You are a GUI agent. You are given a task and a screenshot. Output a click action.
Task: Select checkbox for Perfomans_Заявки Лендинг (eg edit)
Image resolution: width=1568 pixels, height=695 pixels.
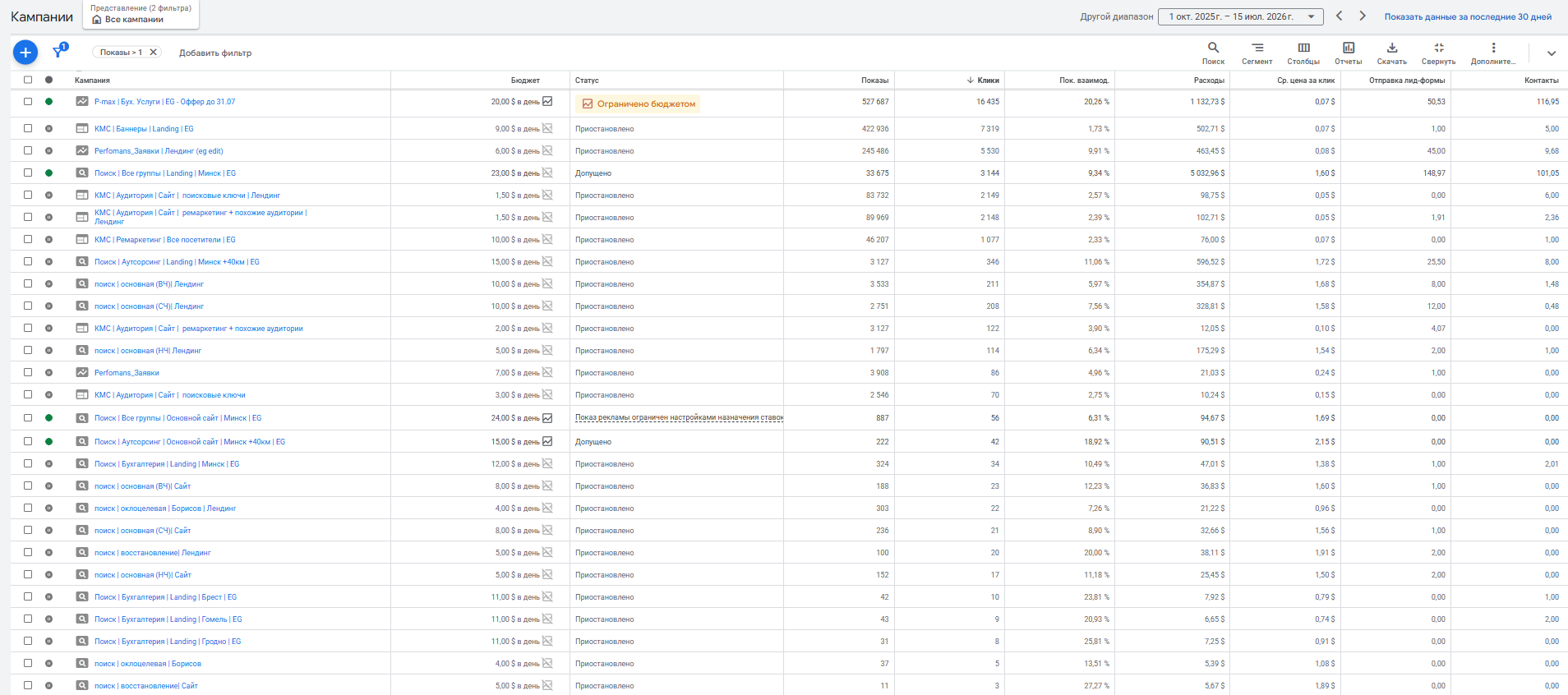pos(28,150)
